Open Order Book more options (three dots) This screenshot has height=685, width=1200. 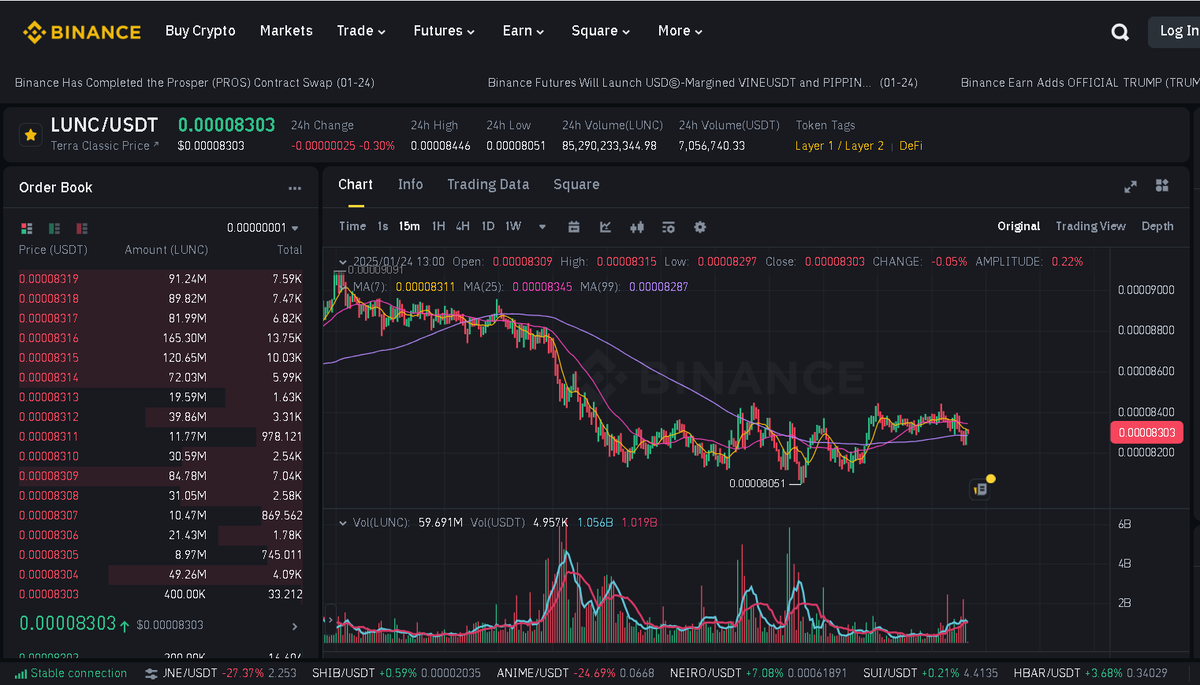pos(294,188)
